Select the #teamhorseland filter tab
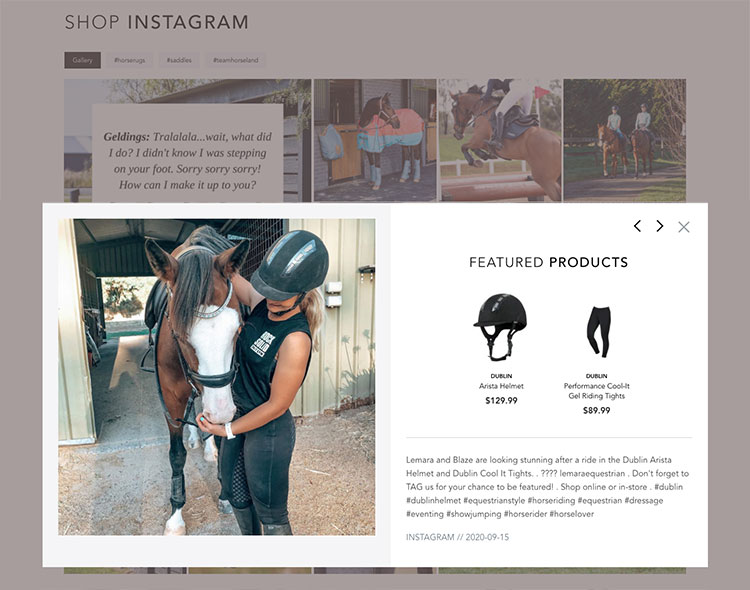 (235, 60)
